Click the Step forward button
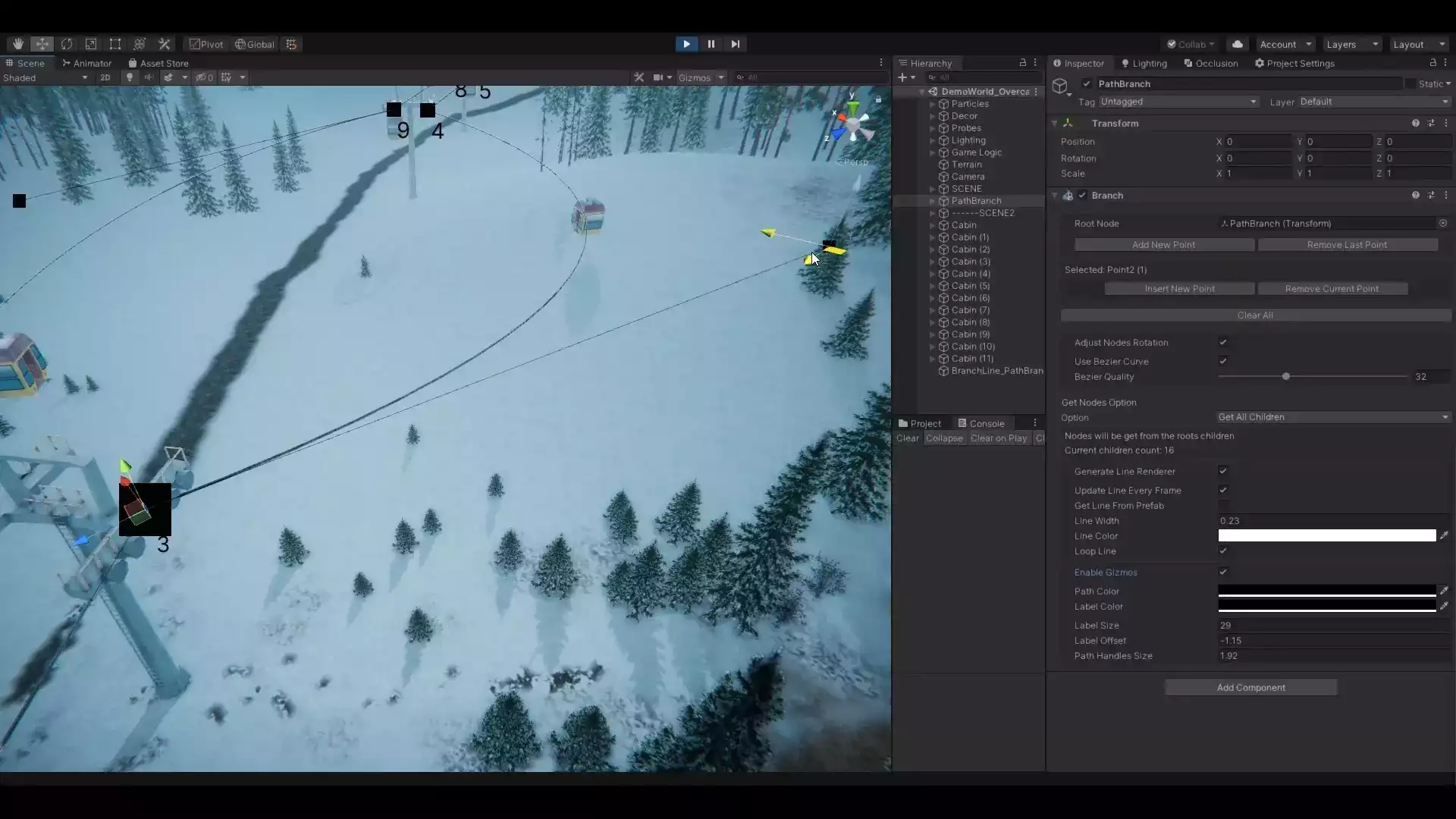The image size is (1456, 819). click(x=735, y=44)
